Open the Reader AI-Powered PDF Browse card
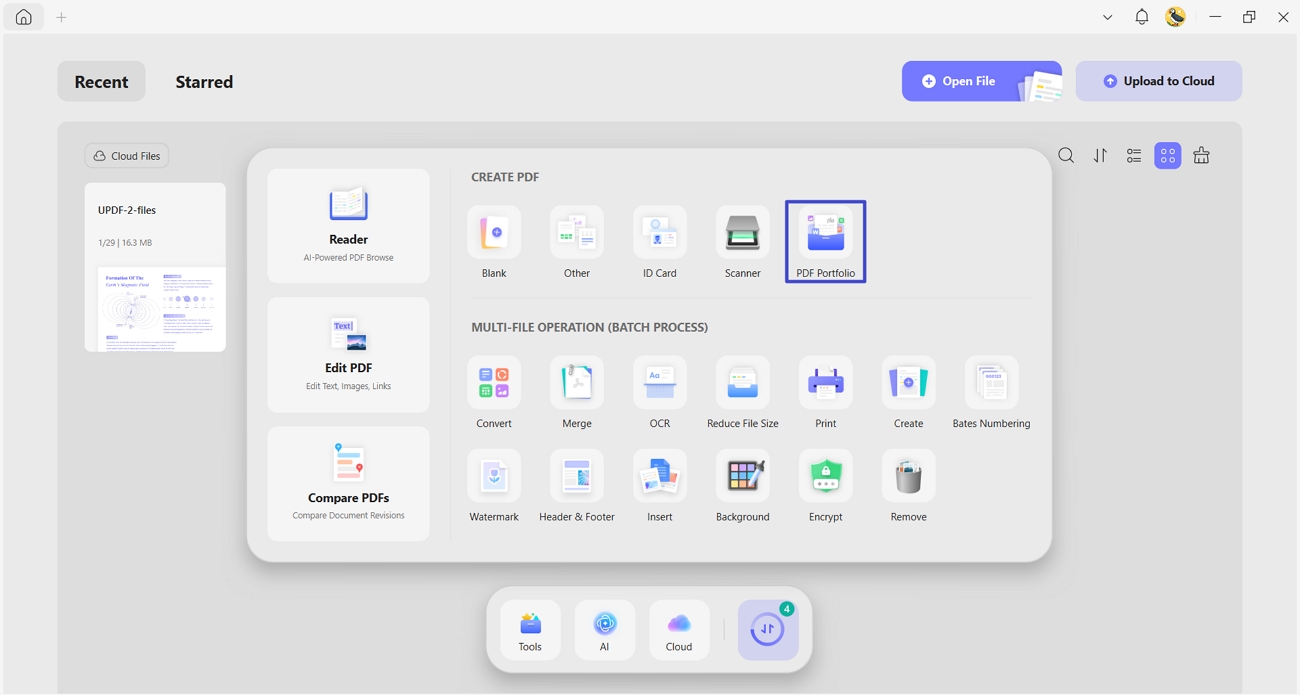This screenshot has height=695, width=1300. coord(348,226)
